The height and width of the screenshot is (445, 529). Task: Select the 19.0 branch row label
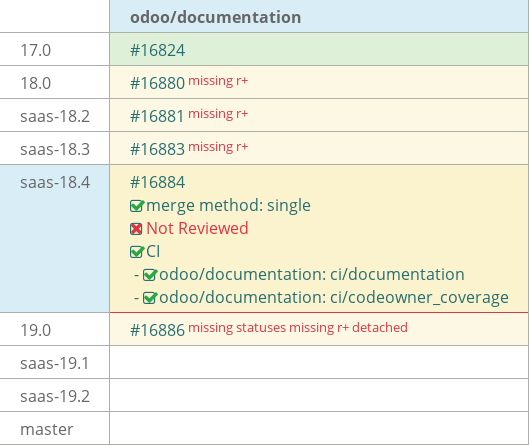tap(35, 330)
